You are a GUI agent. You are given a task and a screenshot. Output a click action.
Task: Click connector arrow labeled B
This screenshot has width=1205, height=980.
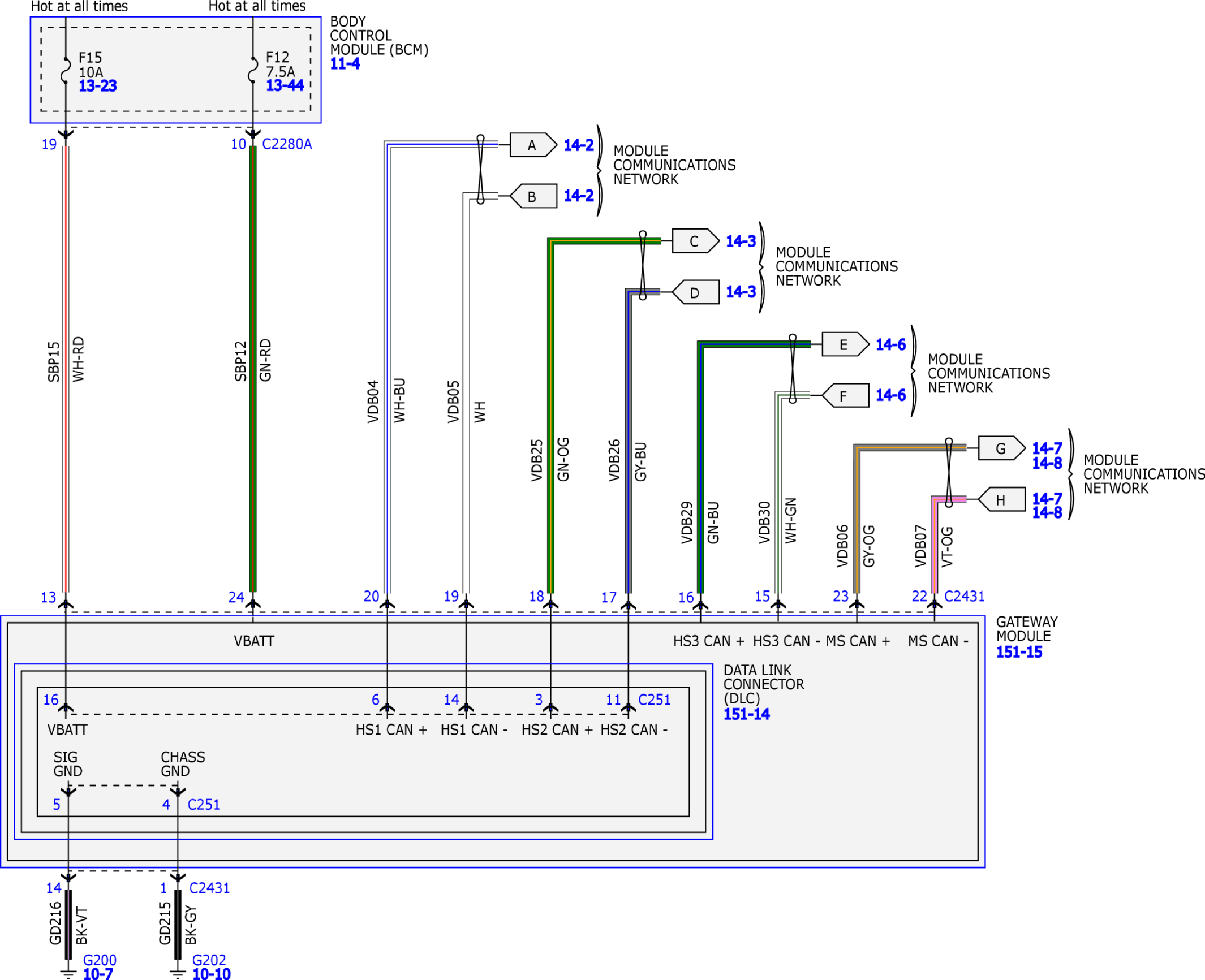coord(533,196)
